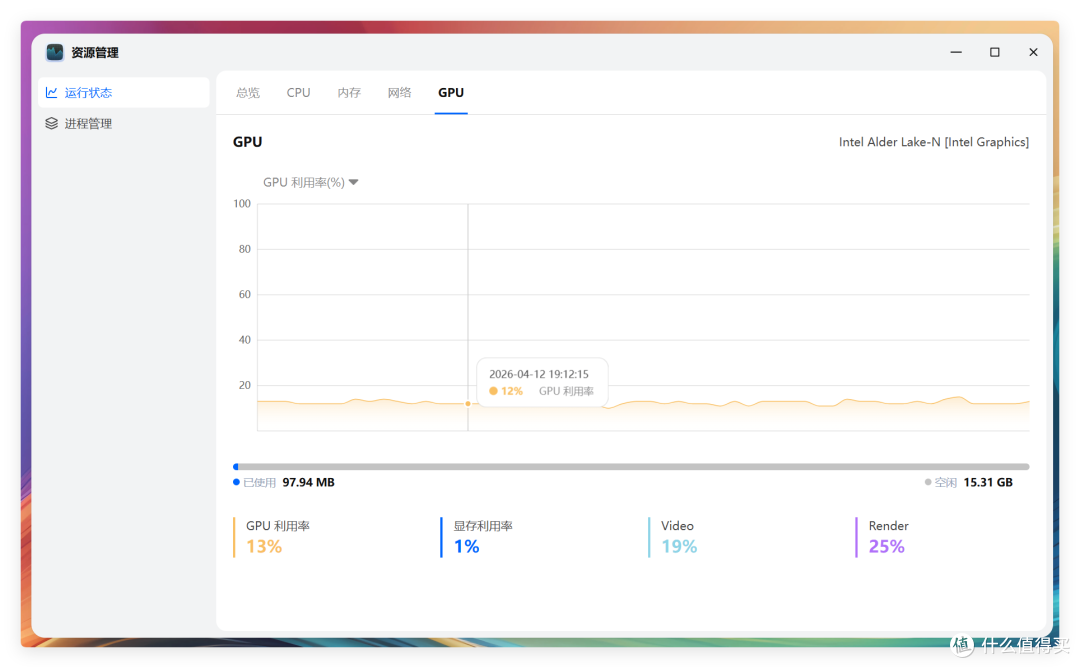Maximize the 资源管理 window
The height and width of the screenshot is (668, 1080).
[x=995, y=52]
